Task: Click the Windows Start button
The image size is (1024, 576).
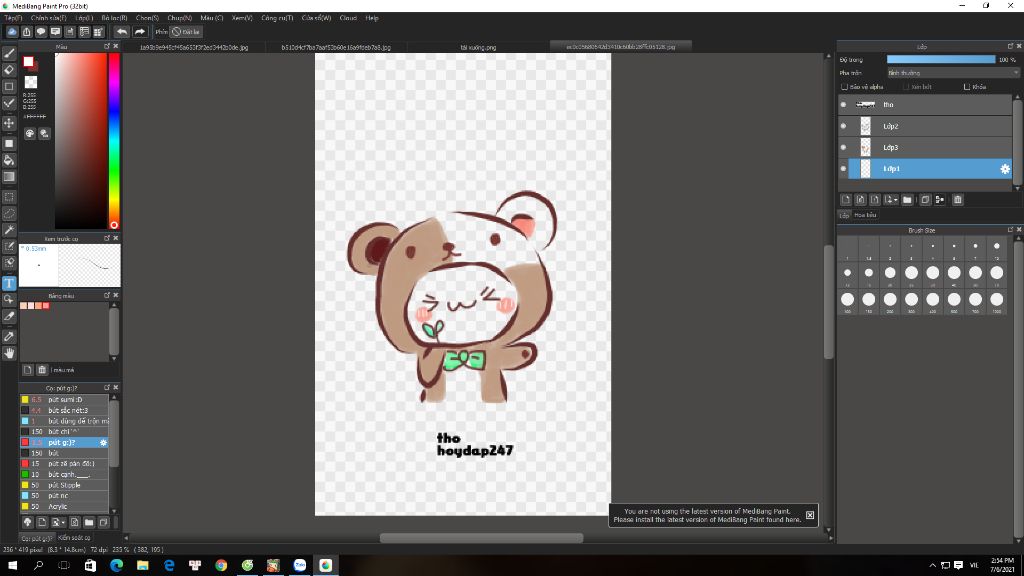Action: tap(12, 566)
